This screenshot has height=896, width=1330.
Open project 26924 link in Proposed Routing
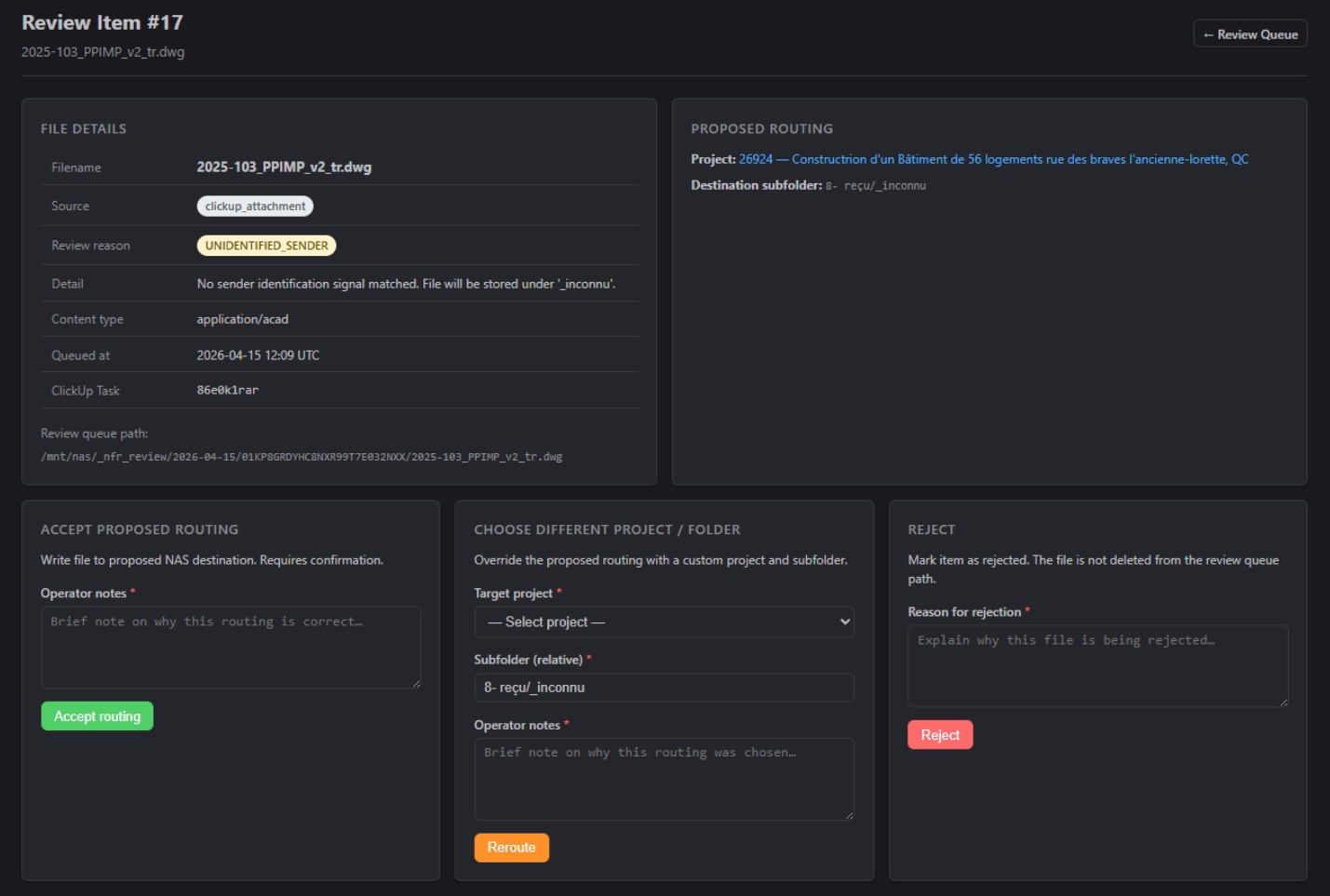[x=993, y=159]
